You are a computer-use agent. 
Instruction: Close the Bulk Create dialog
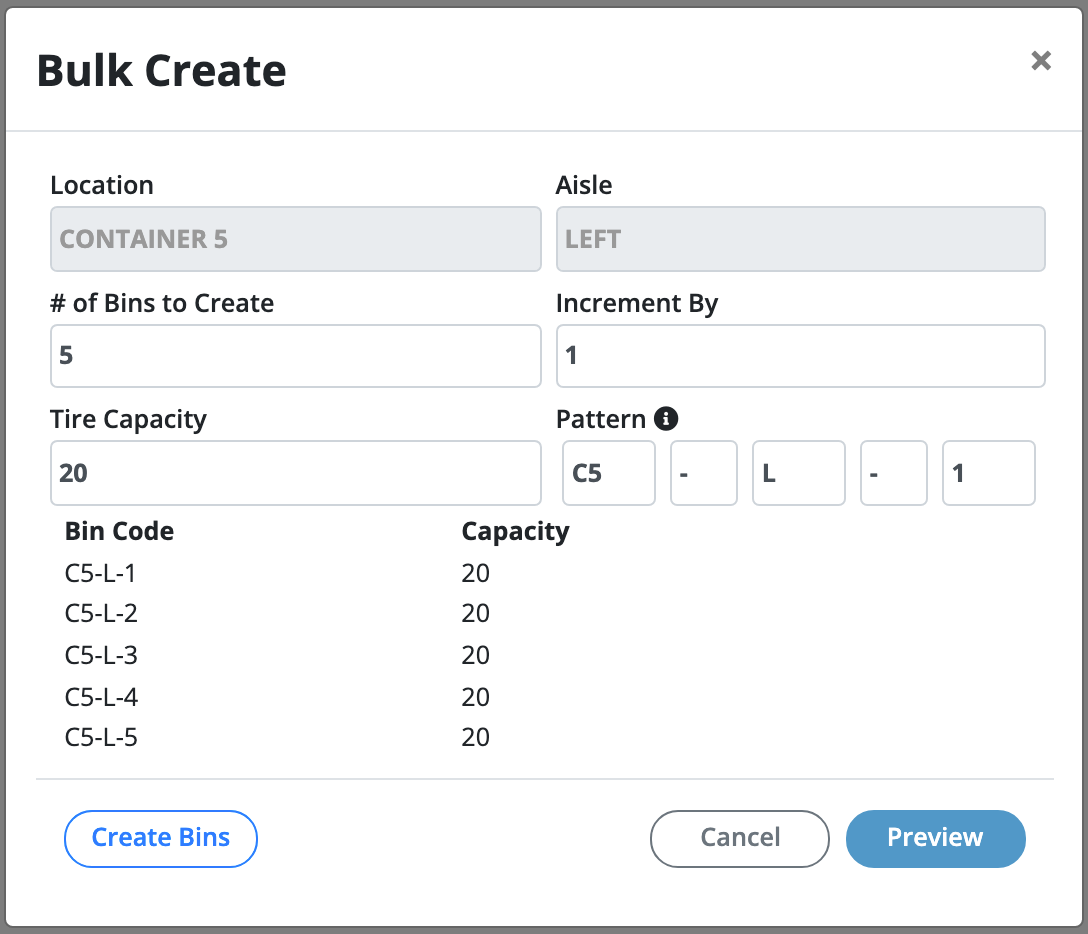(1041, 61)
